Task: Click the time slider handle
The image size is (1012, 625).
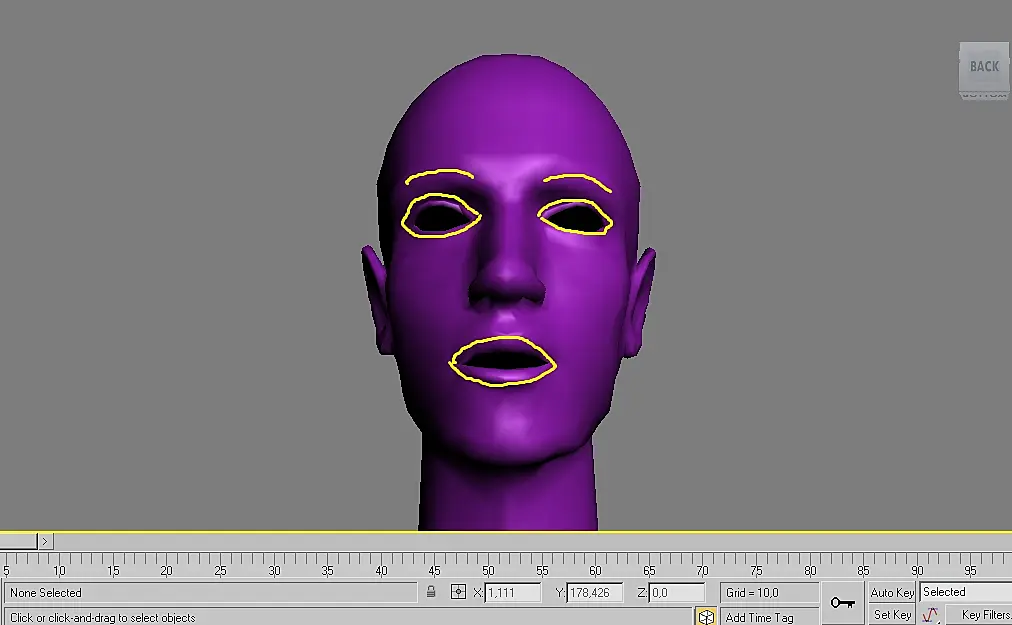Action: (18, 541)
